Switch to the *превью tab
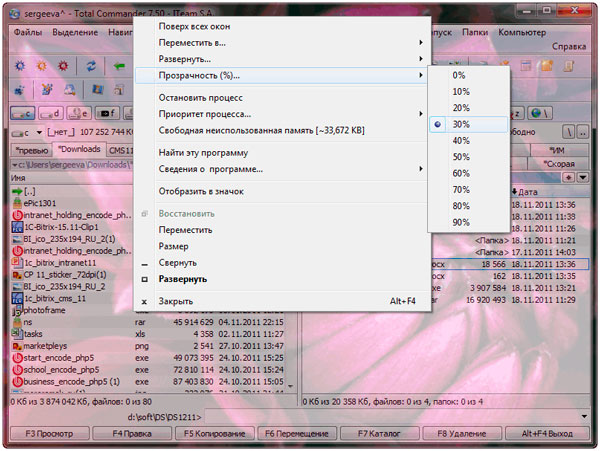Screen dimensions: 600x451 point(32,150)
